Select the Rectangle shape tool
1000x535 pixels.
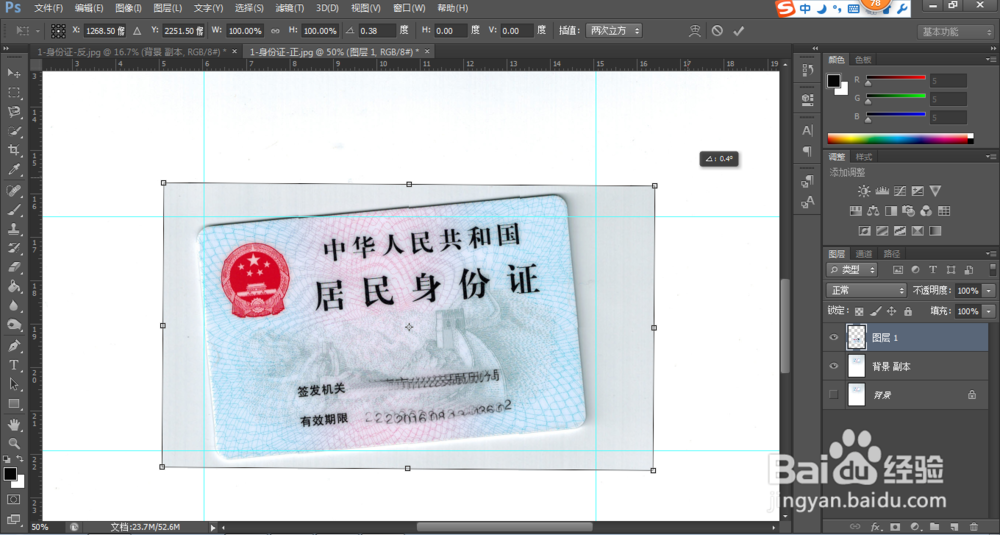[14, 404]
